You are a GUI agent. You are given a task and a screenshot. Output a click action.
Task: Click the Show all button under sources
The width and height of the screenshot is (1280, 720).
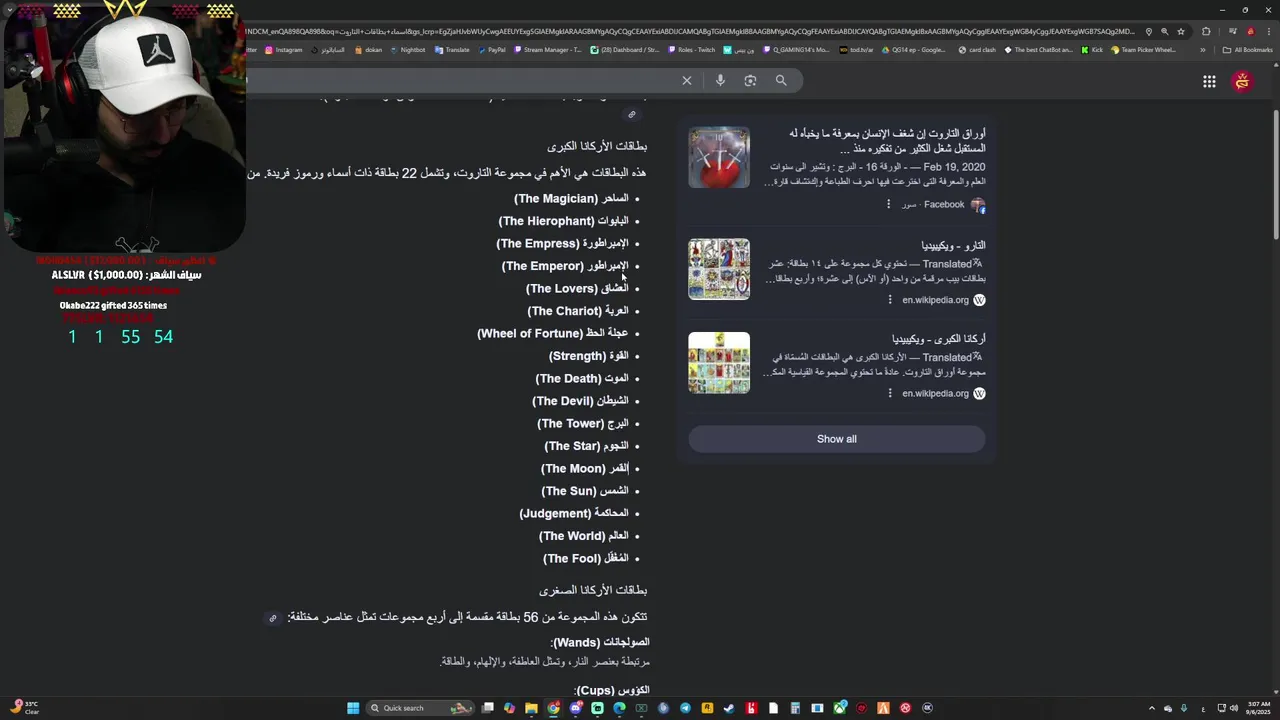click(x=837, y=439)
